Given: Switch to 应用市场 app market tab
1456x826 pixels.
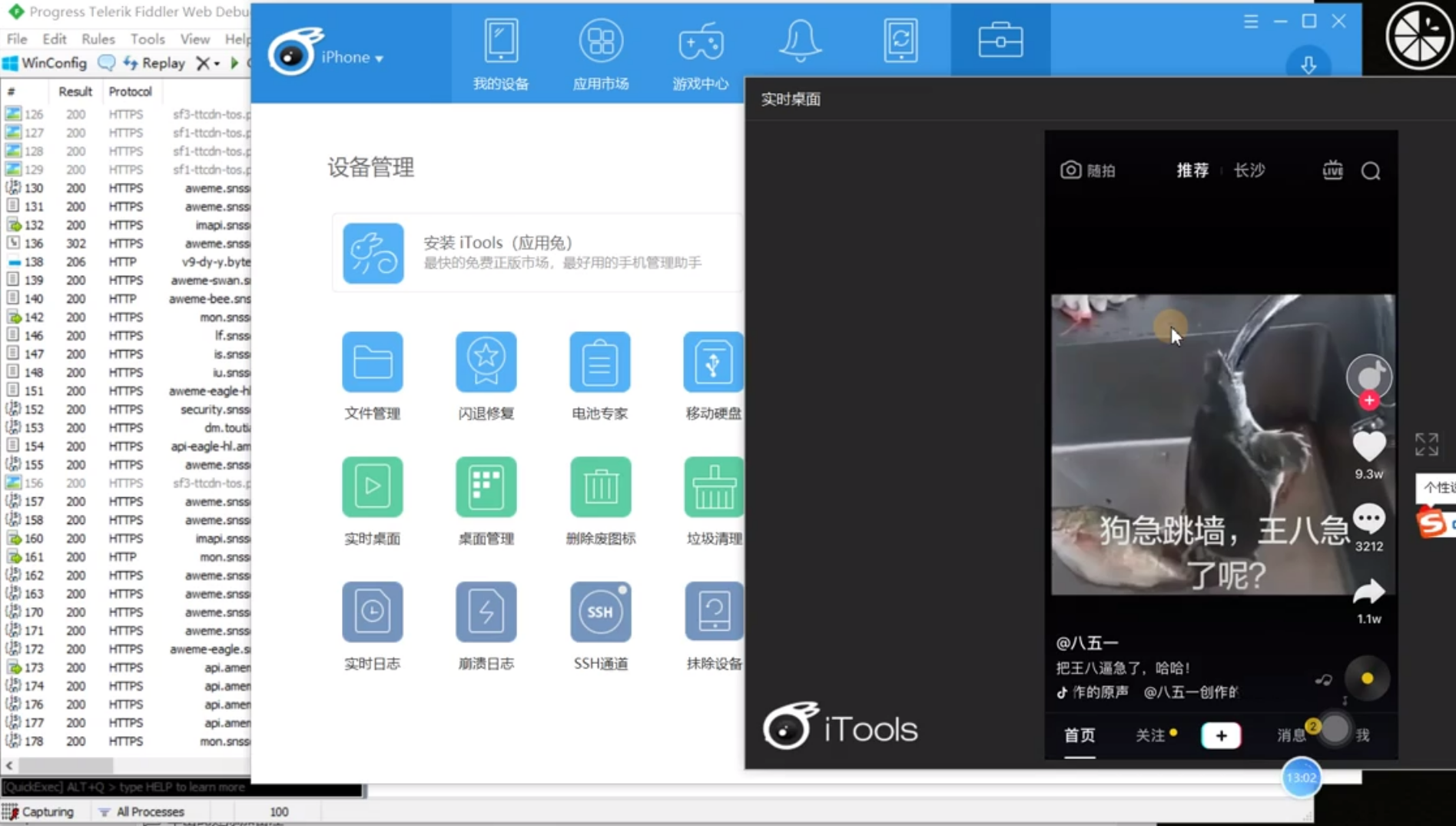Looking at the screenshot, I should tap(601, 54).
